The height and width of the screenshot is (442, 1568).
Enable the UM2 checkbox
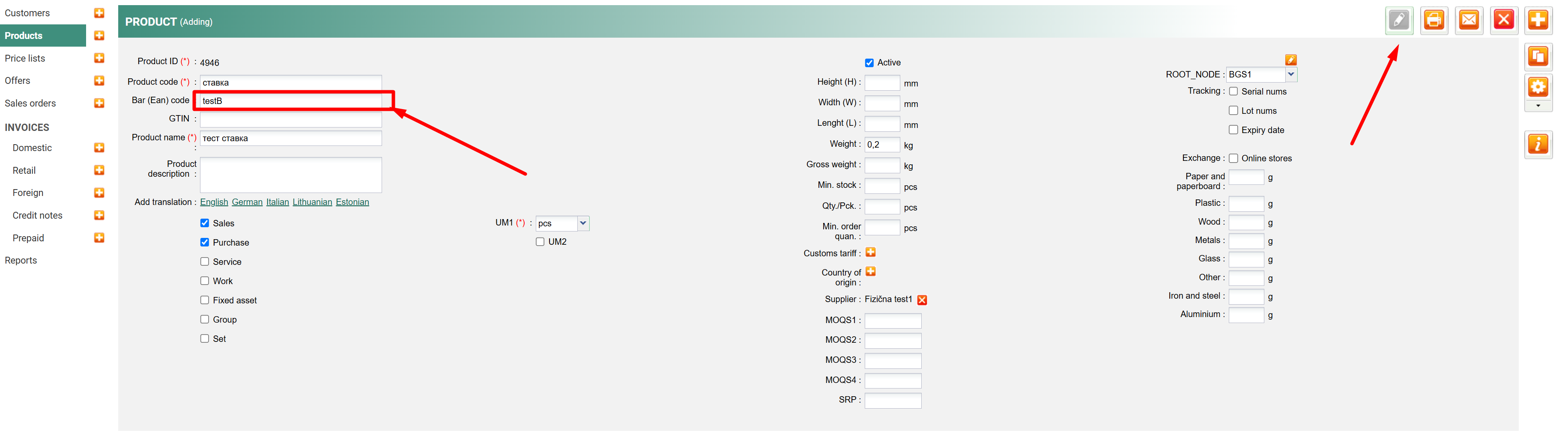click(540, 242)
